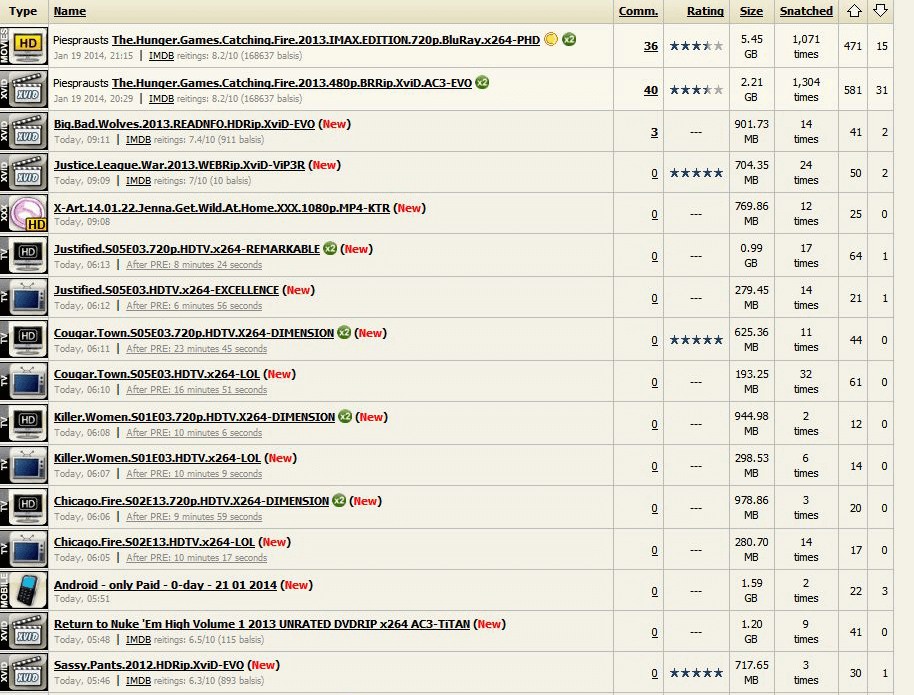Open The.Hunger.Games 480p BRRip XviD torrent
914x695 pixels.
tap(291, 83)
